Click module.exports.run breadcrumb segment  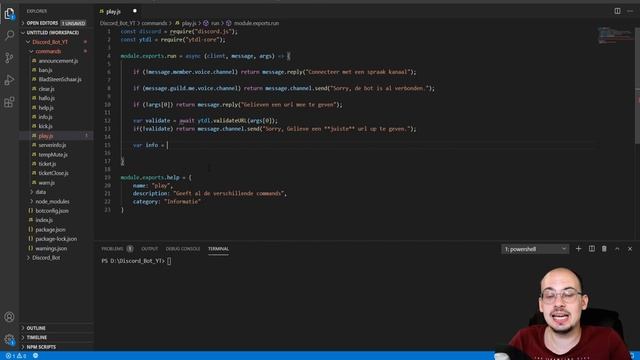(256, 23)
